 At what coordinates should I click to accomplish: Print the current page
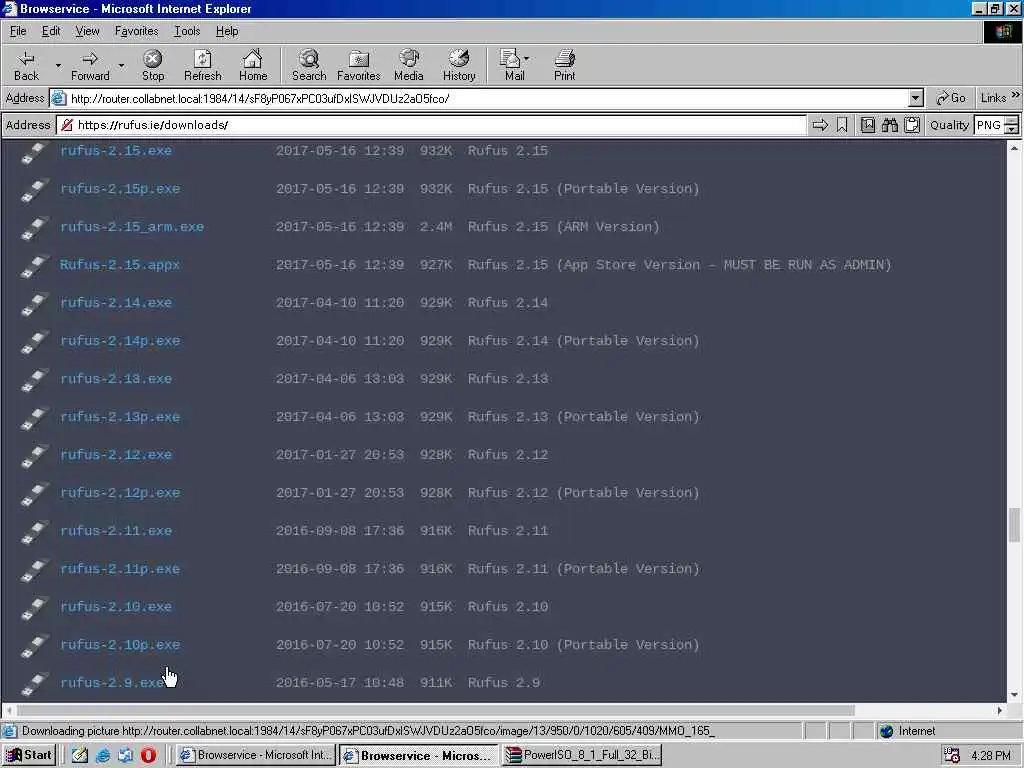565,65
